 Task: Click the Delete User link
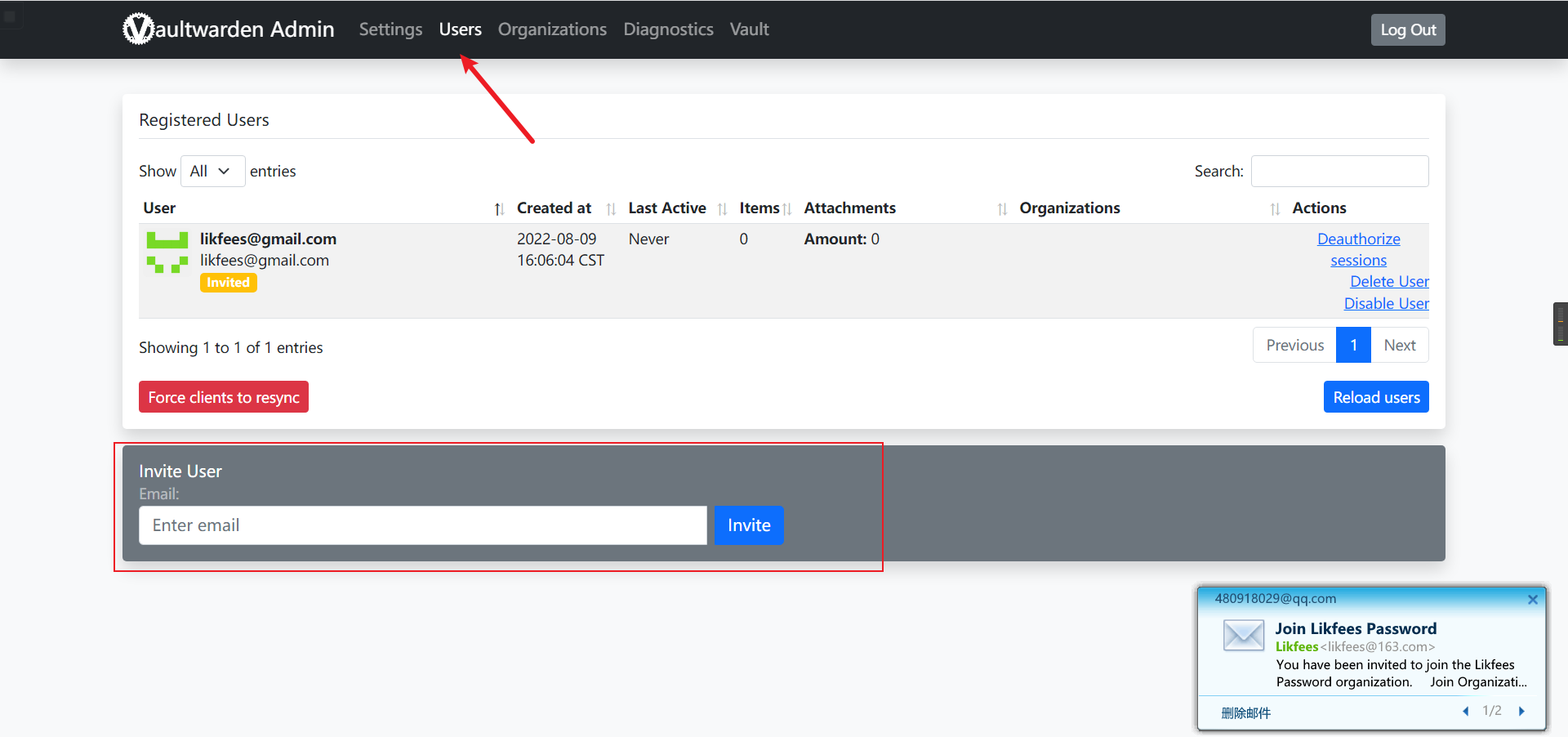pyautogui.click(x=1388, y=282)
